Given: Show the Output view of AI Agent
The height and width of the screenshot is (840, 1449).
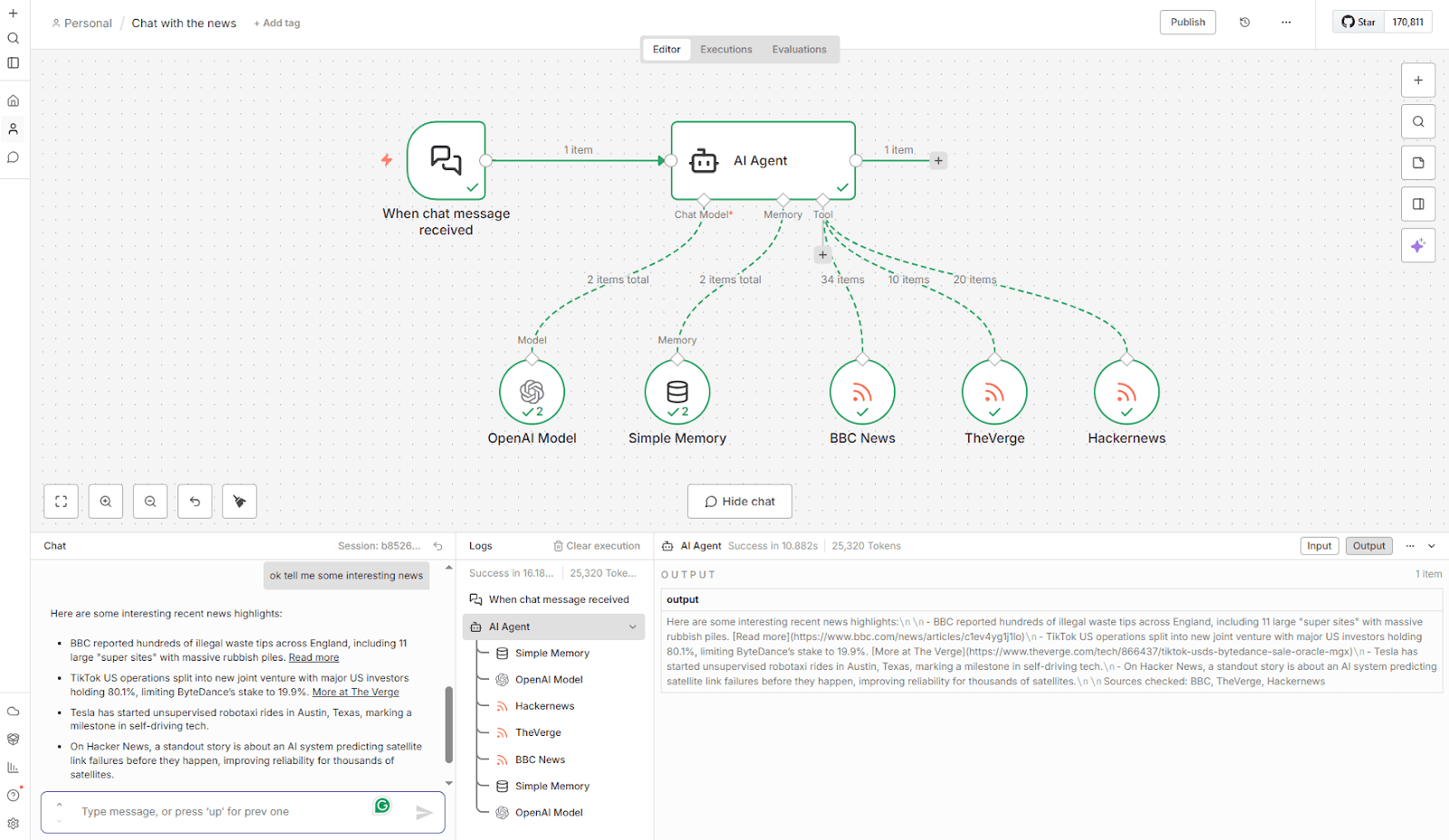Looking at the screenshot, I should click(1369, 546).
